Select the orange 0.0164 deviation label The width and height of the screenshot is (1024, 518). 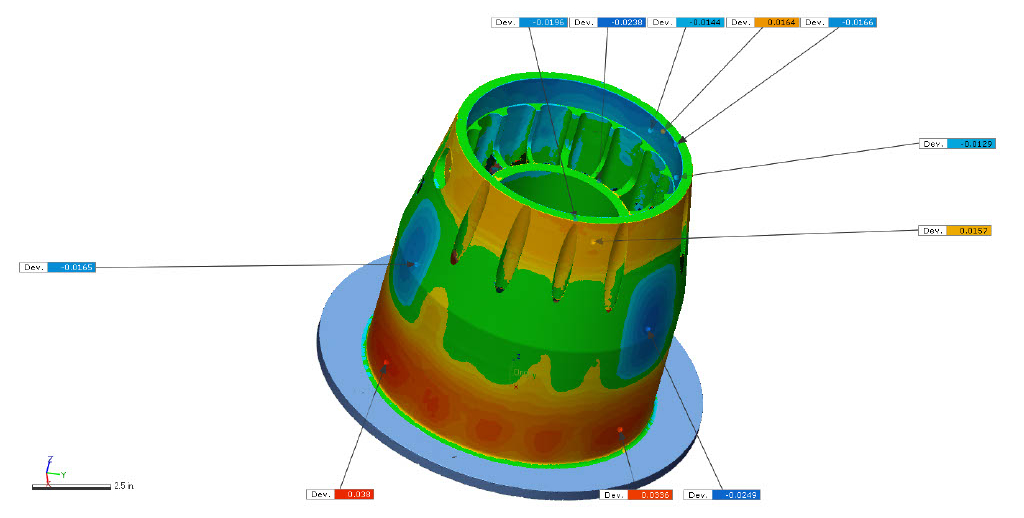[x=763, y=22]
